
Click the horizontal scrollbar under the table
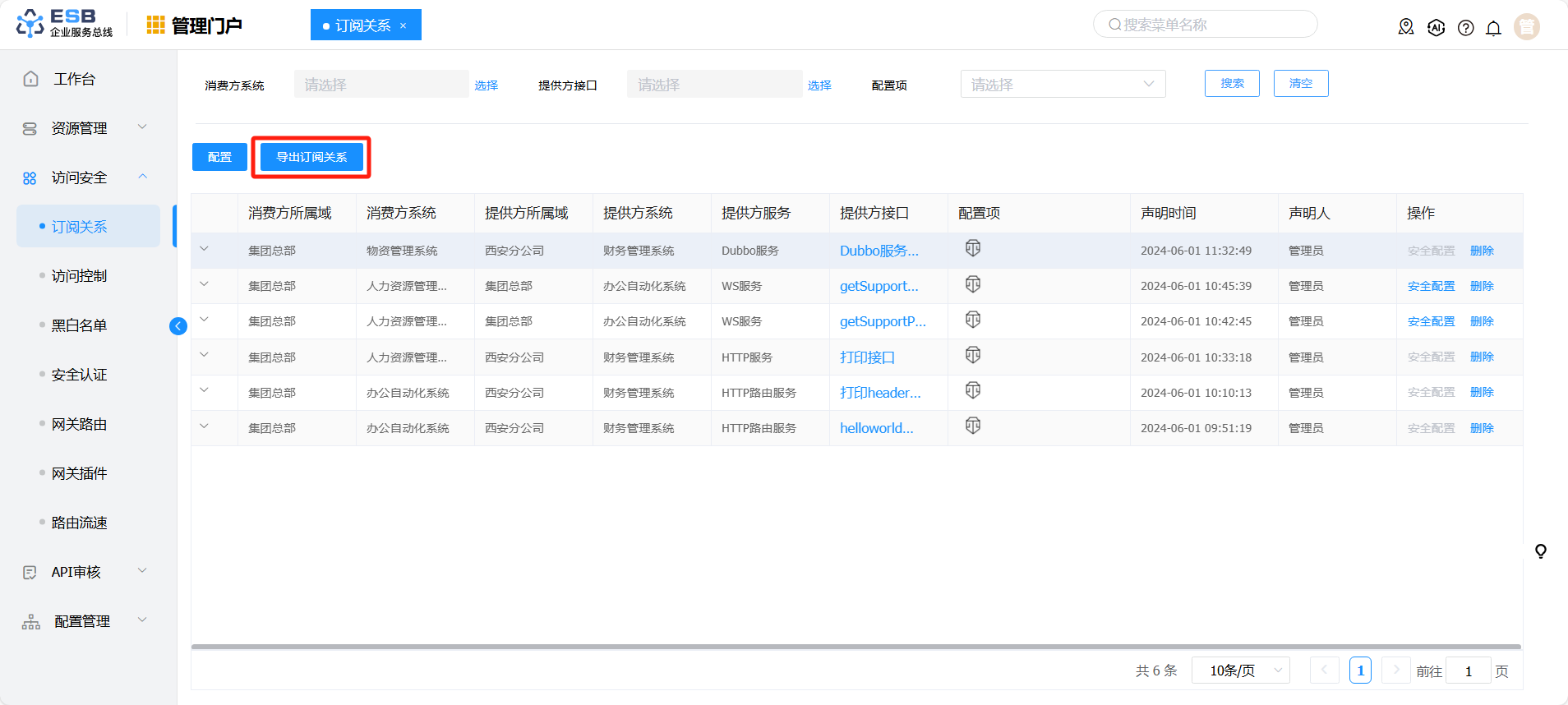tap(855, 647)
